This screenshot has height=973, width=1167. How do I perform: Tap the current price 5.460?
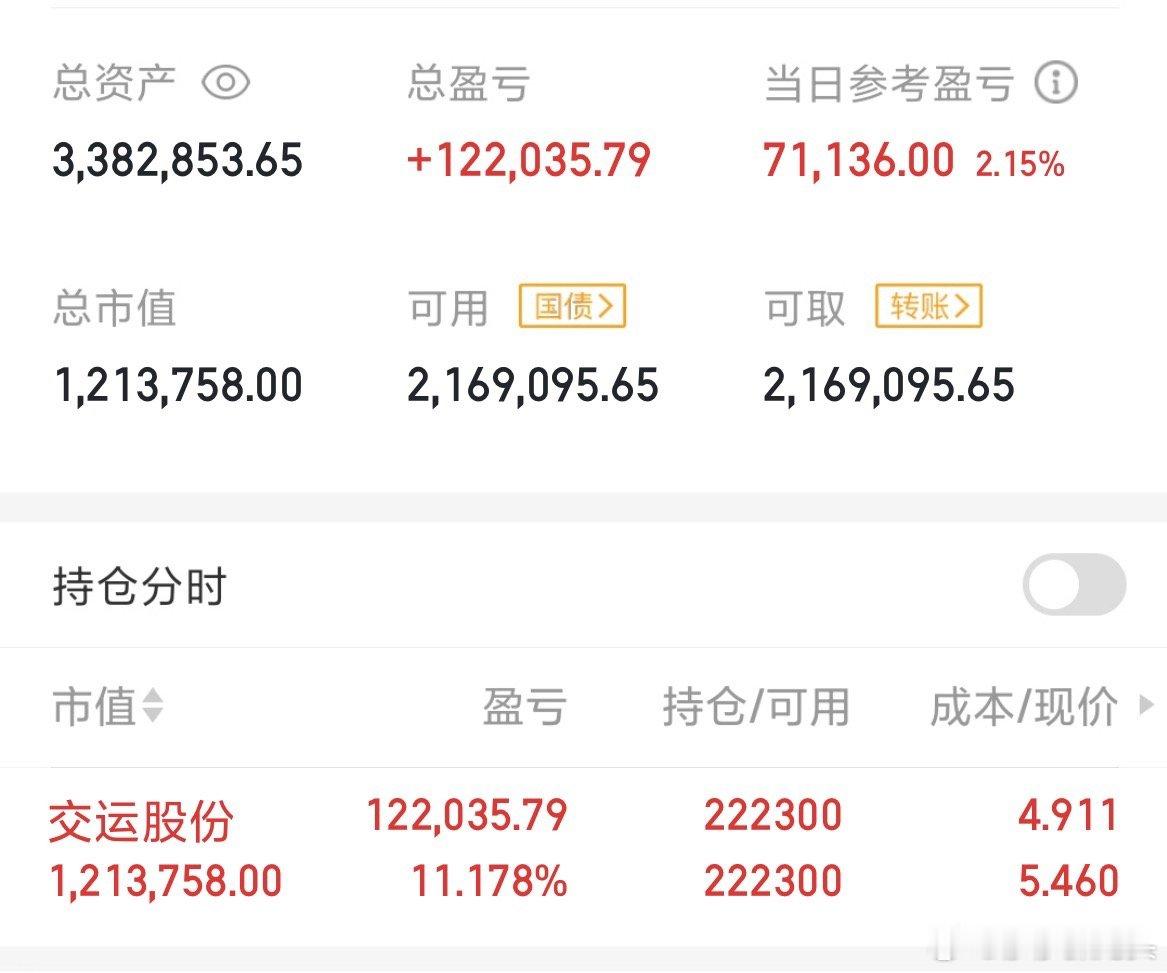(x=1068, y=881)
